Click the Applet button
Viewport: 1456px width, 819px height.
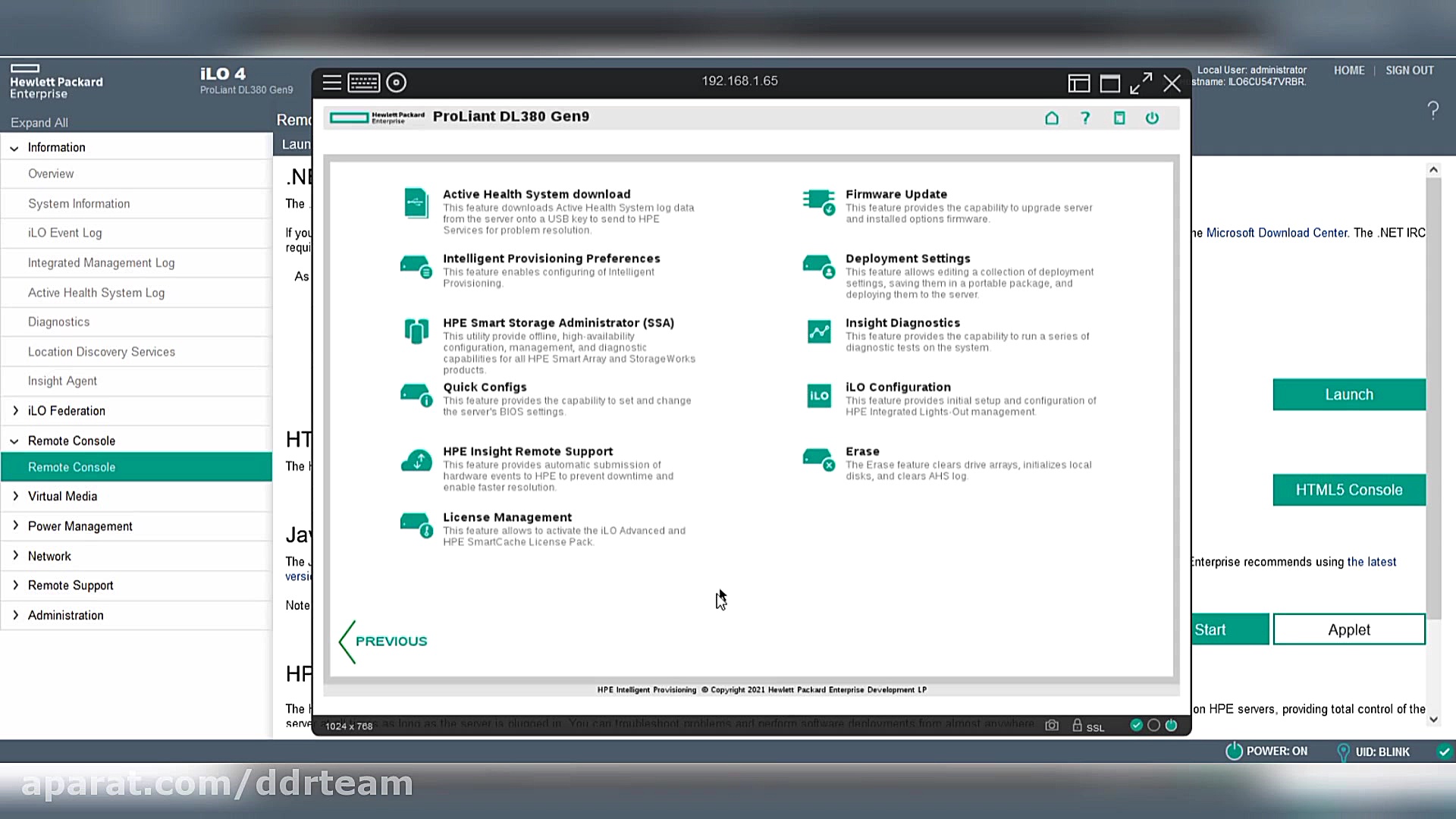pyautogui.click(x=1349, y=629)
